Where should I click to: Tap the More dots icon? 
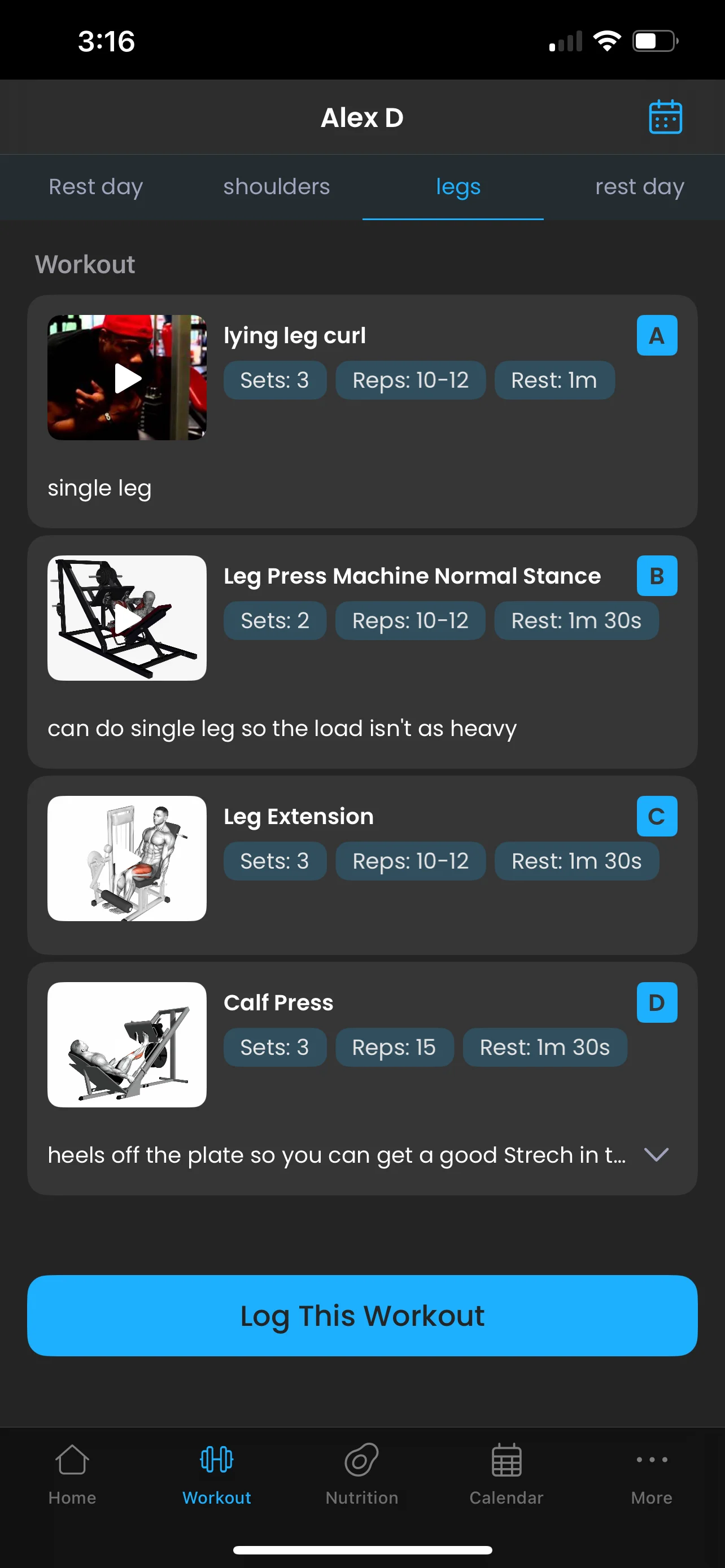click(652, 1460)
